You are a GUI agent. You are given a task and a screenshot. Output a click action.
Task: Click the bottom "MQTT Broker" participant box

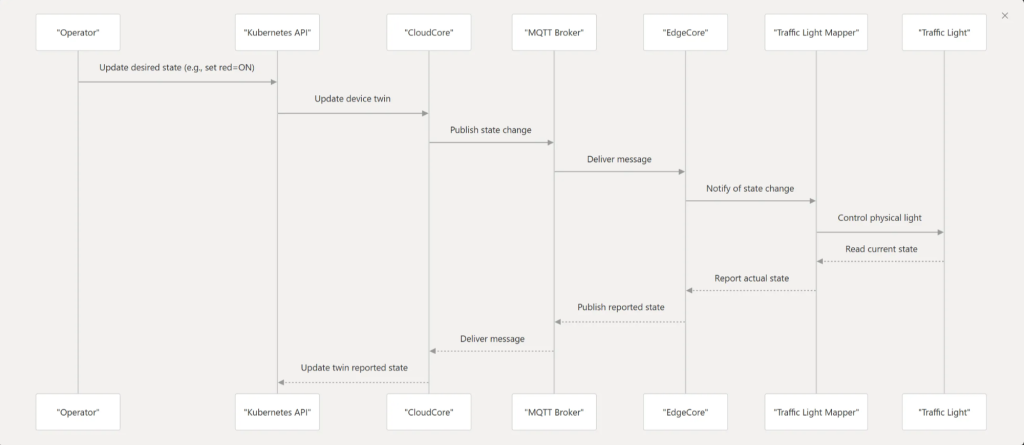[554, 411]
